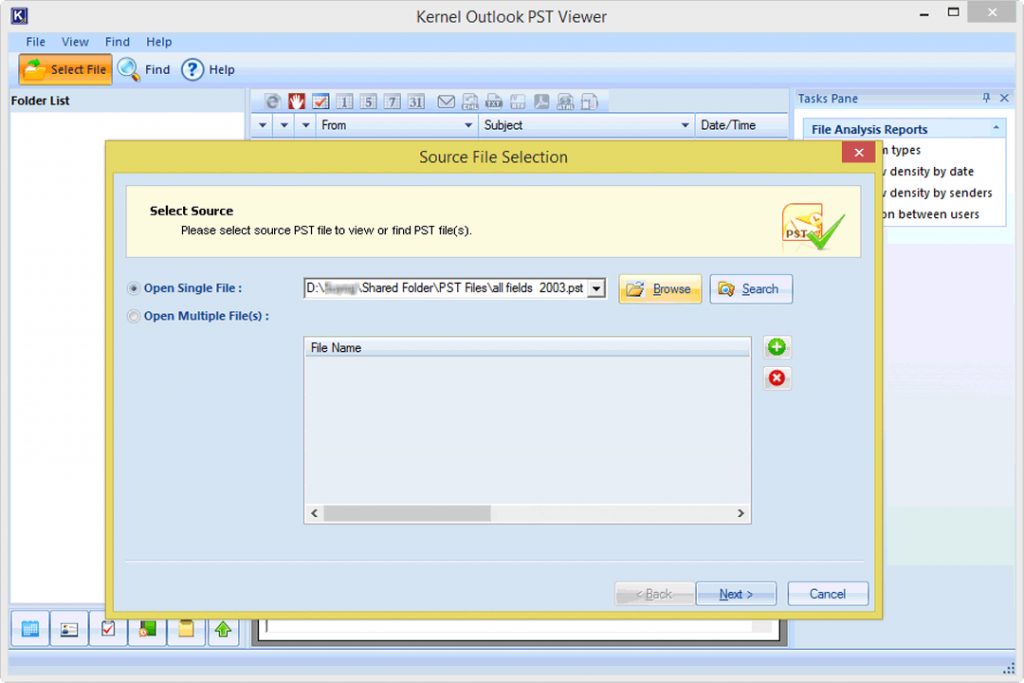Open the second narrow column dropdown arrow
Screen dimensions: 1024x683
(x=284, y=125)
